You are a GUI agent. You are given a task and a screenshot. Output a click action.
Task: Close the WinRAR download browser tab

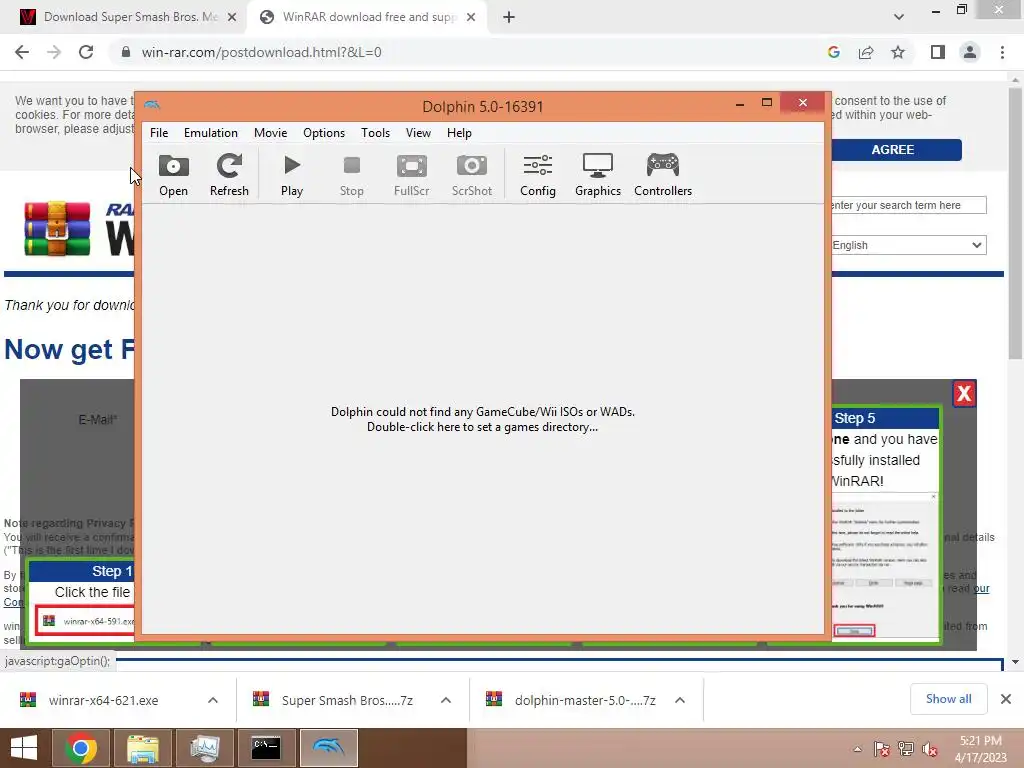click(471, 18)
